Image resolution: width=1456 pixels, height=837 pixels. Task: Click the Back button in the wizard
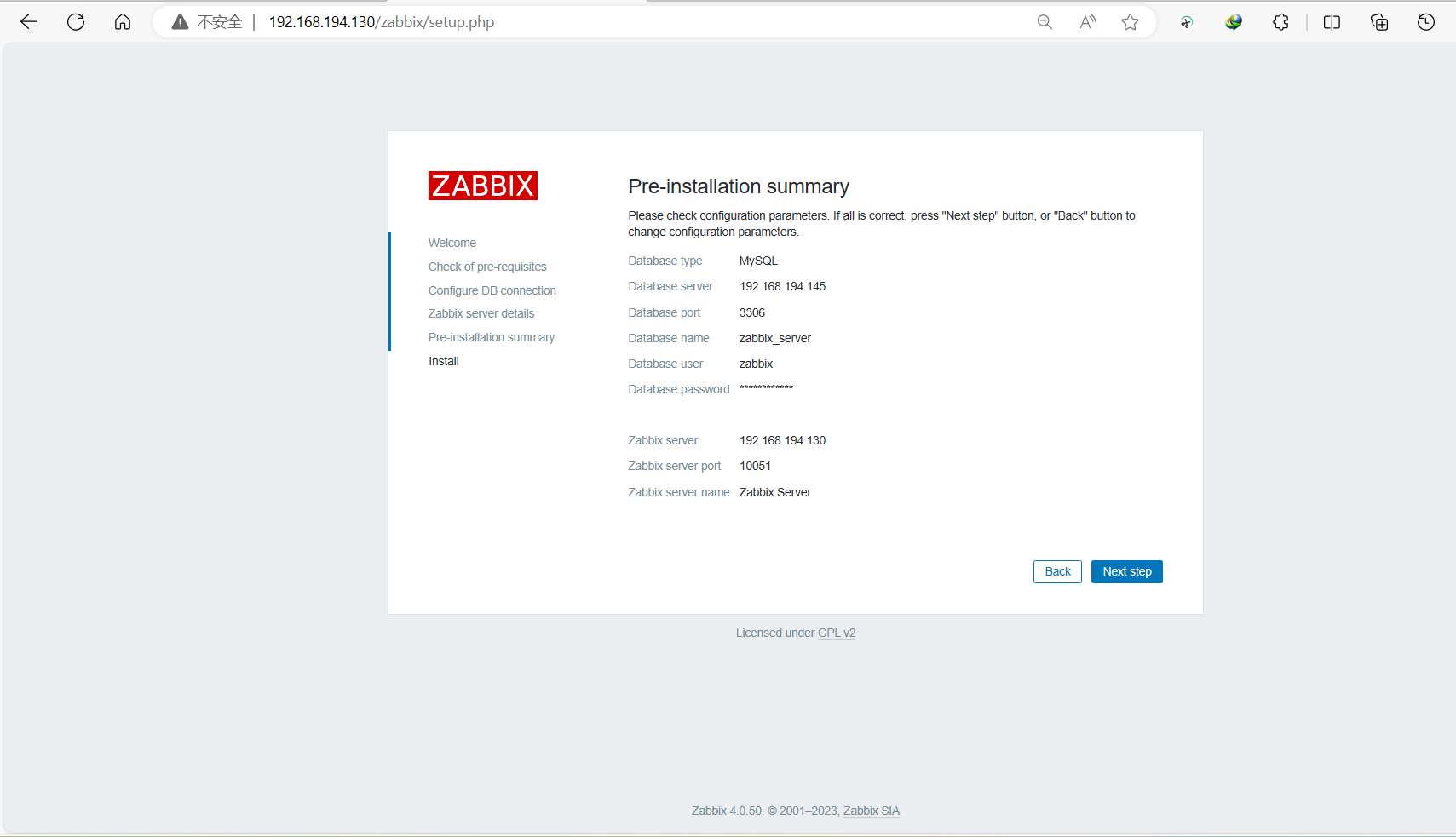[x=1057, y=571]
